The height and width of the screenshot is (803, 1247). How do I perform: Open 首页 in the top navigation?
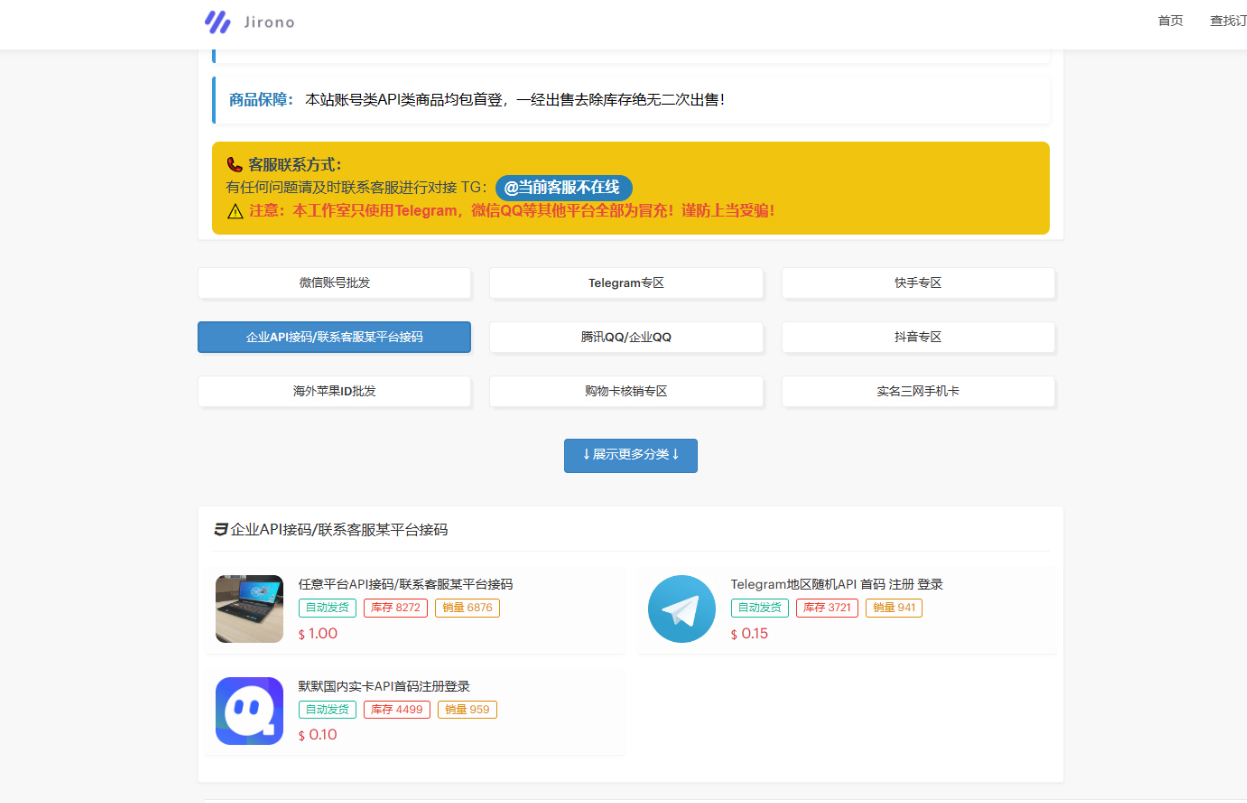click(x=1170, y=21)
